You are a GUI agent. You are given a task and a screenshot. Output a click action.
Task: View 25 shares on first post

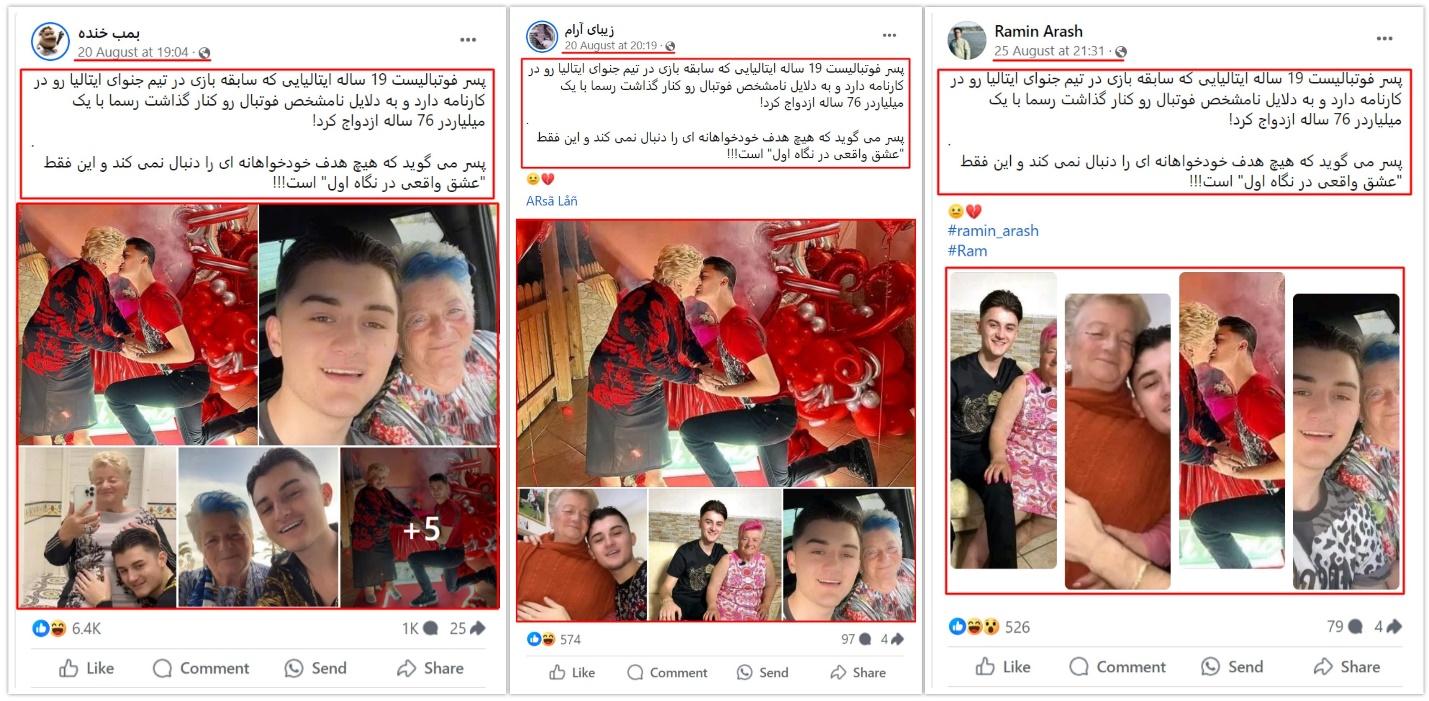pyautogui.click(x=467, y=628)
